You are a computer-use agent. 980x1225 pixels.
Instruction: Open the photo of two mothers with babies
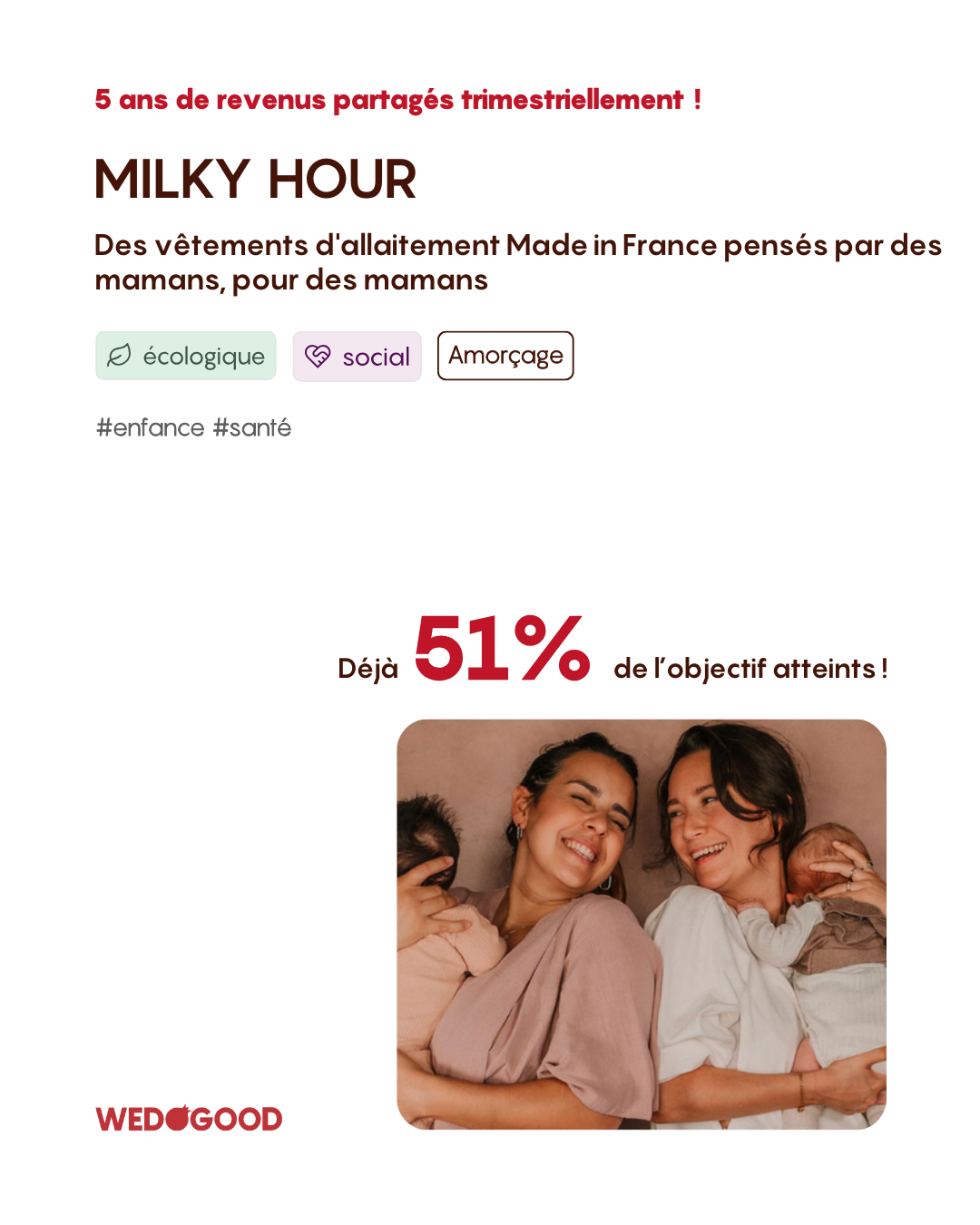tap(641, 924)
